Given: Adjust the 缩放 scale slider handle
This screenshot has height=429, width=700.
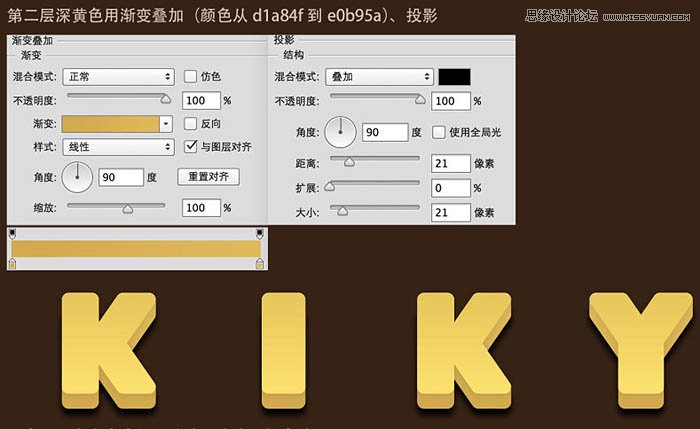Looking at the screenshot, I should click(x=128, y=209).
